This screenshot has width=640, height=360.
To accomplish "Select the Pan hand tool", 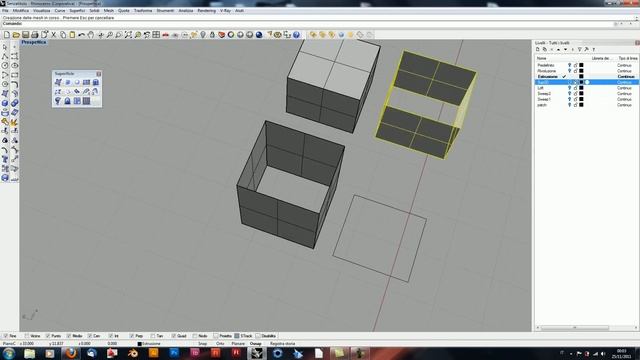I will 91,35.
